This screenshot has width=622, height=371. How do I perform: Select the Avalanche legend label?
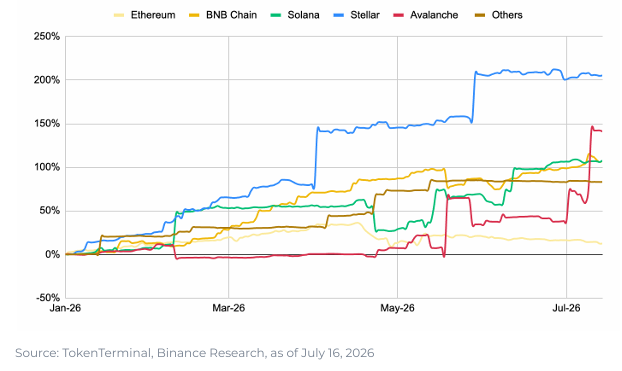(x=434, y=15)
